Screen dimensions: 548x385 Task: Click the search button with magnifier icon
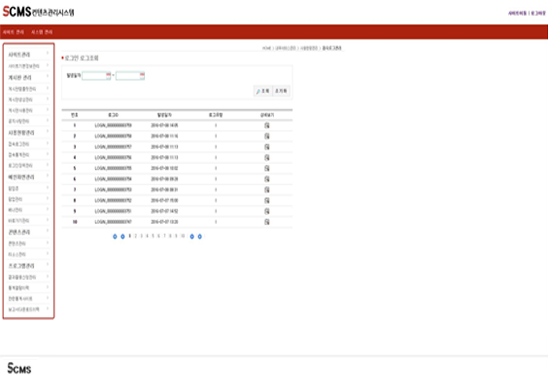pos(262,91)
